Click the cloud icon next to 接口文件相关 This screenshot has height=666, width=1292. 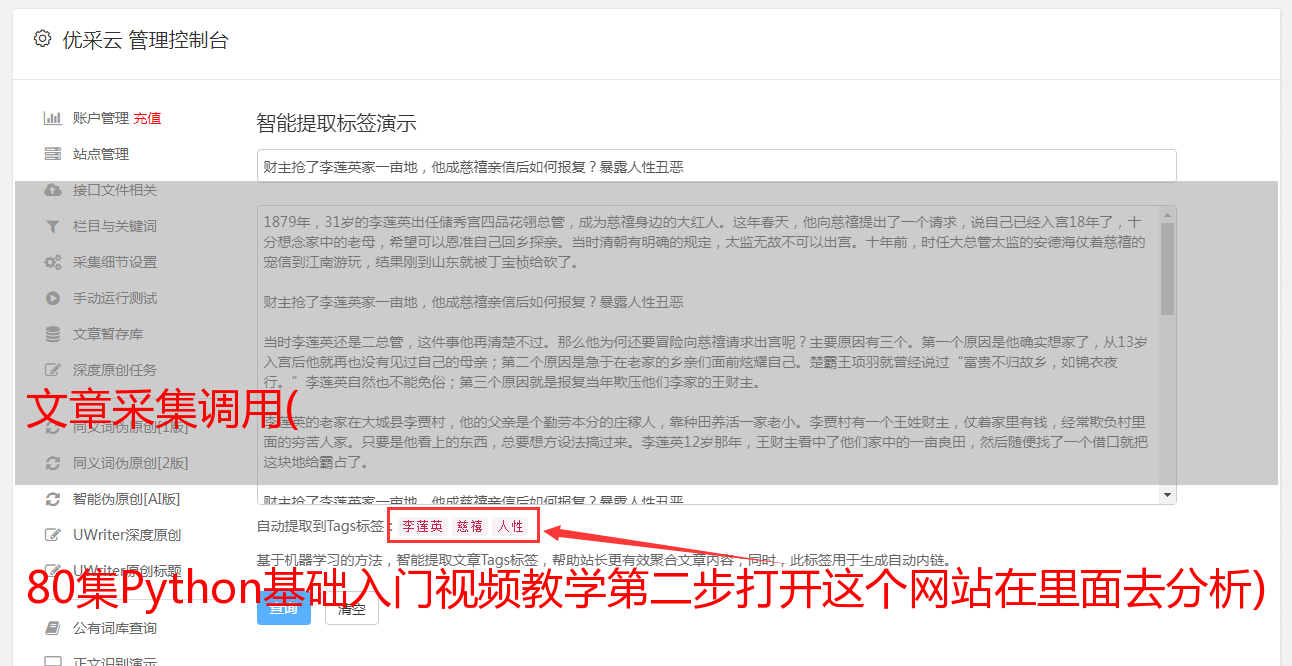53,190
